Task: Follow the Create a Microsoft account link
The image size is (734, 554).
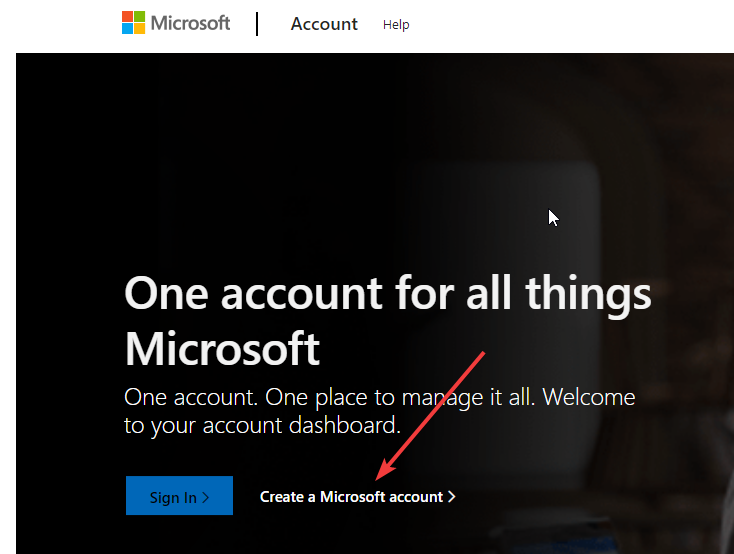Action: (351, 496)
